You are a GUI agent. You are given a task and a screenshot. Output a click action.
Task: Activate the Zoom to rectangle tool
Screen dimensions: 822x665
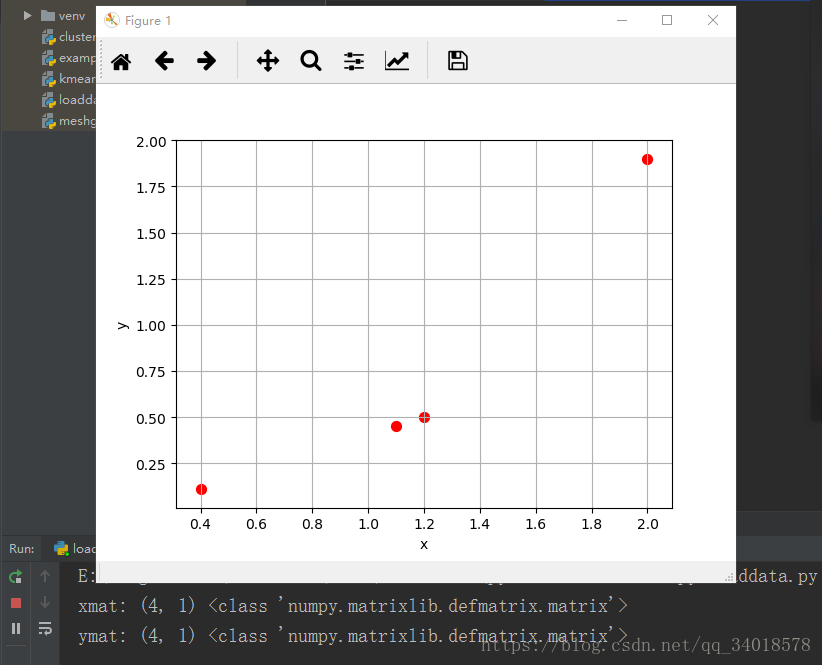(x=311, y=61)
